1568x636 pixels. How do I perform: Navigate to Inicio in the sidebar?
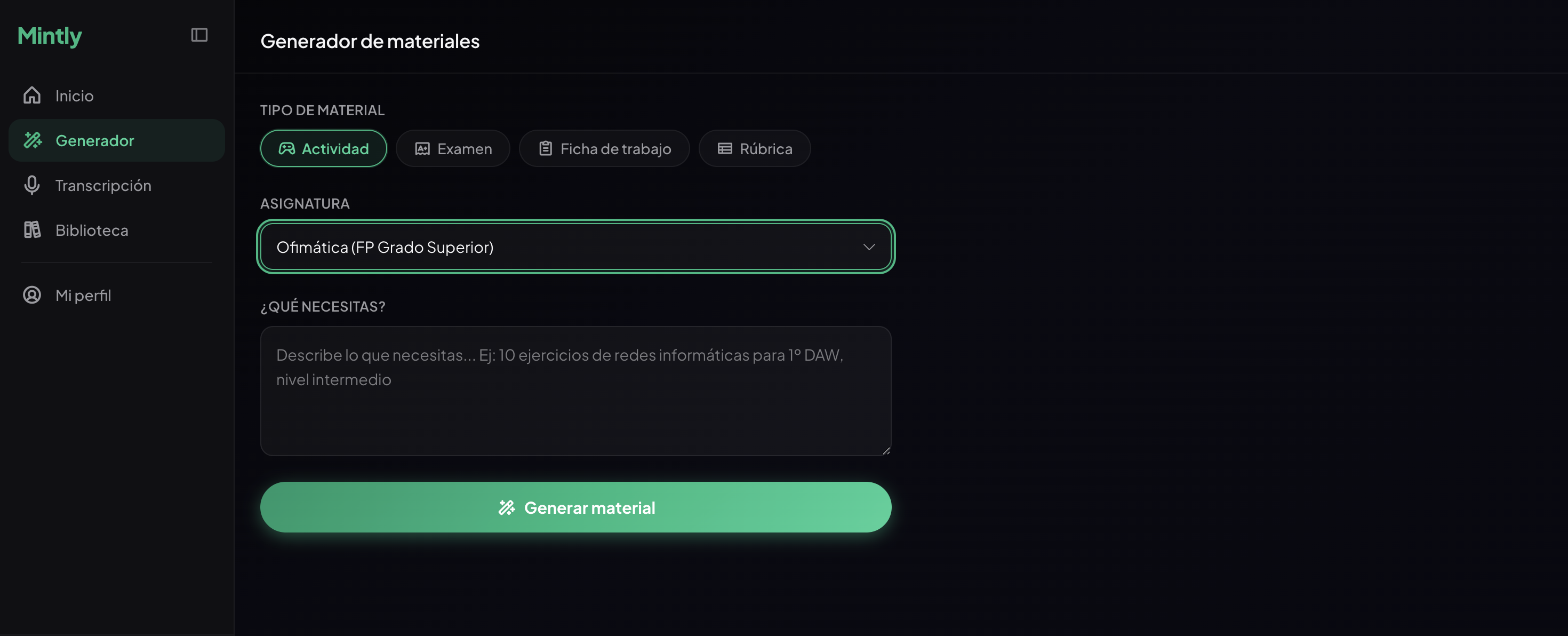coord(74,95)
